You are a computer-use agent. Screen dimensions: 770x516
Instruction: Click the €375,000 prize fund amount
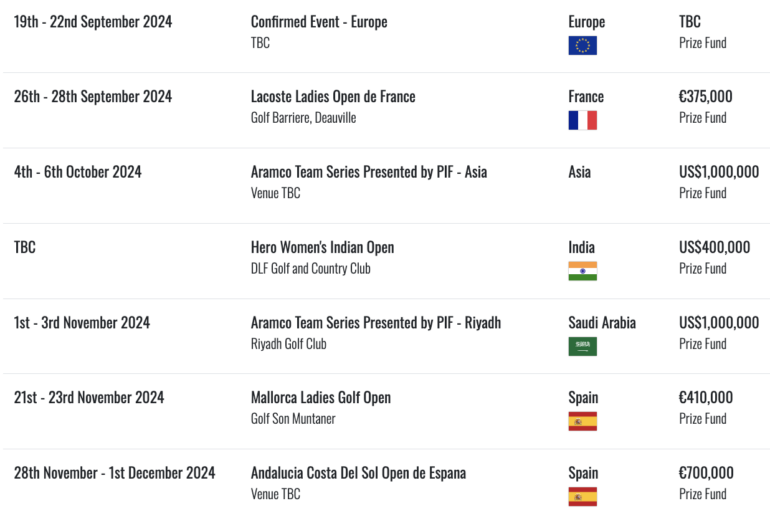pyautogui.click(x=705, y=97)
